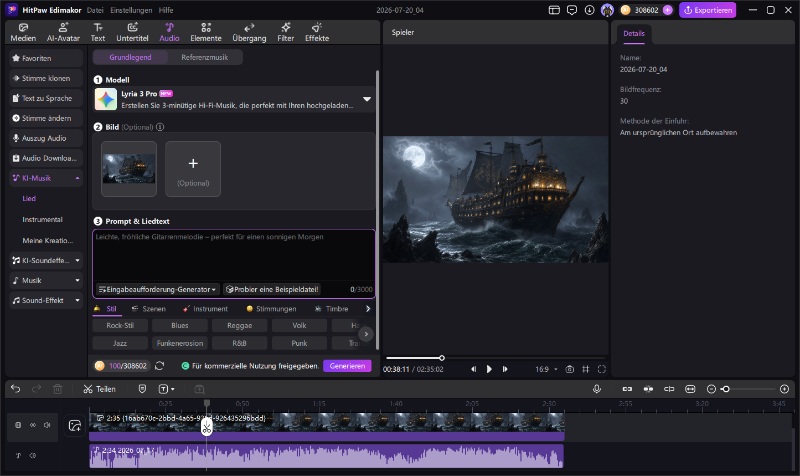The image size is (800, 476).
Task: Switch to the Referenzmusik tab
Action: (x=205, y=57)
